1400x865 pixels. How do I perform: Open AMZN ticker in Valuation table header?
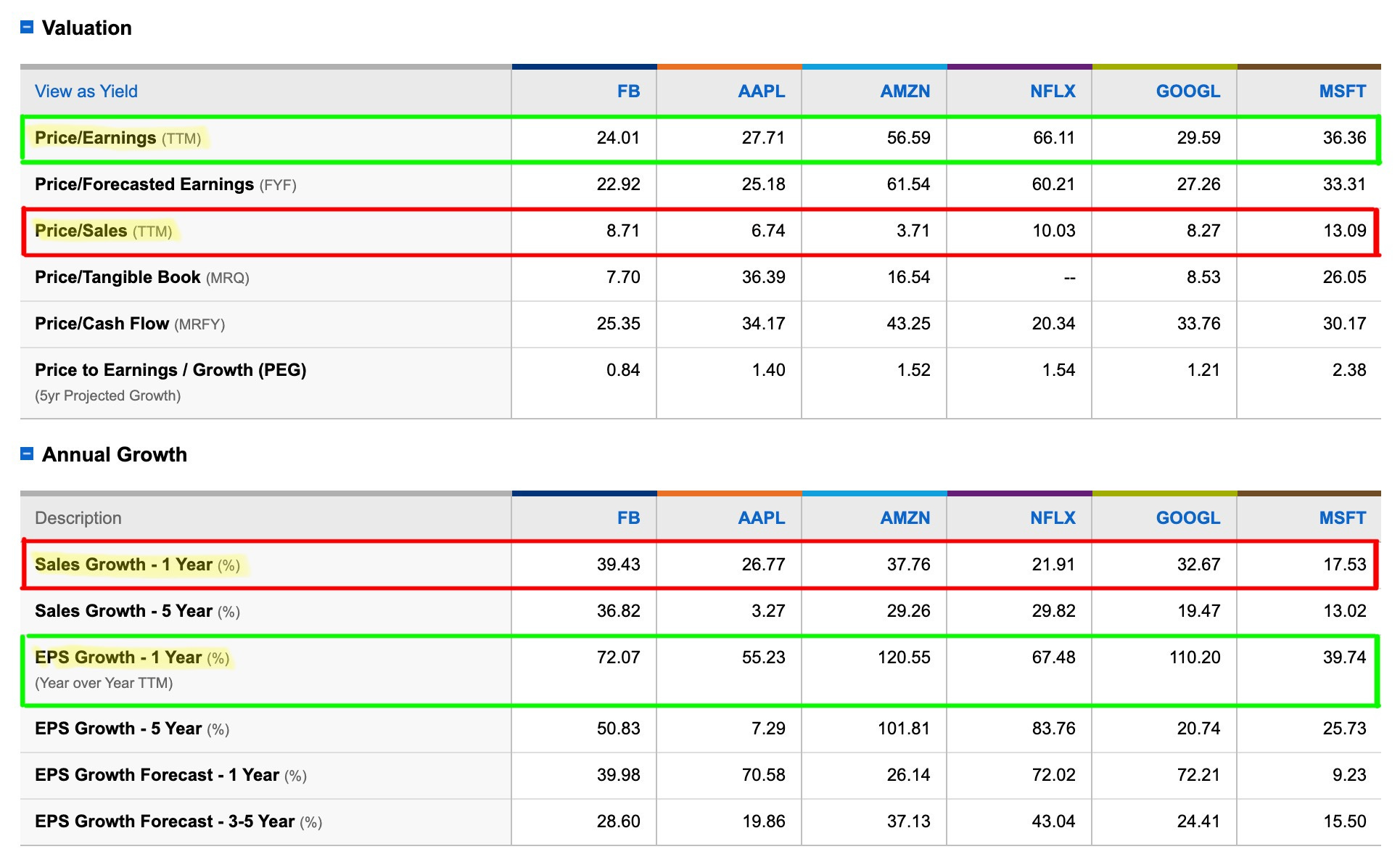click(x=905, y=91)
